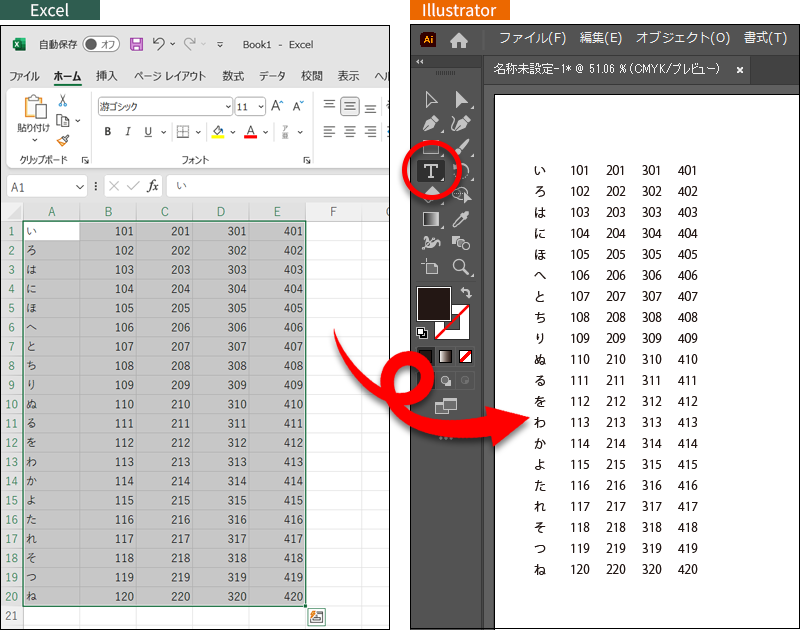Select the Type tool in Illustrator
Screen dimensions: 800x630
(431, 171)
